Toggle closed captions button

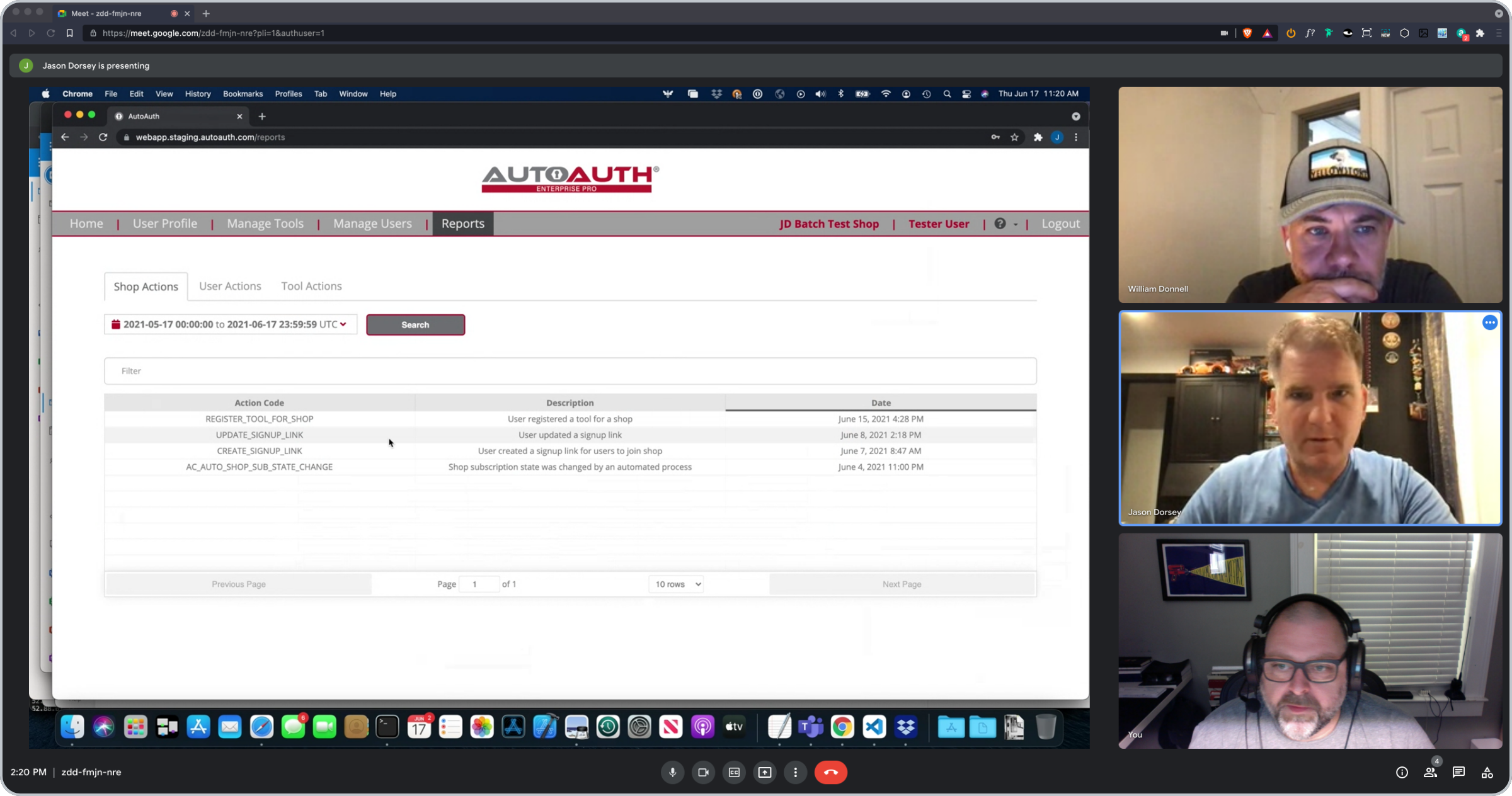[x=734, y=772]
